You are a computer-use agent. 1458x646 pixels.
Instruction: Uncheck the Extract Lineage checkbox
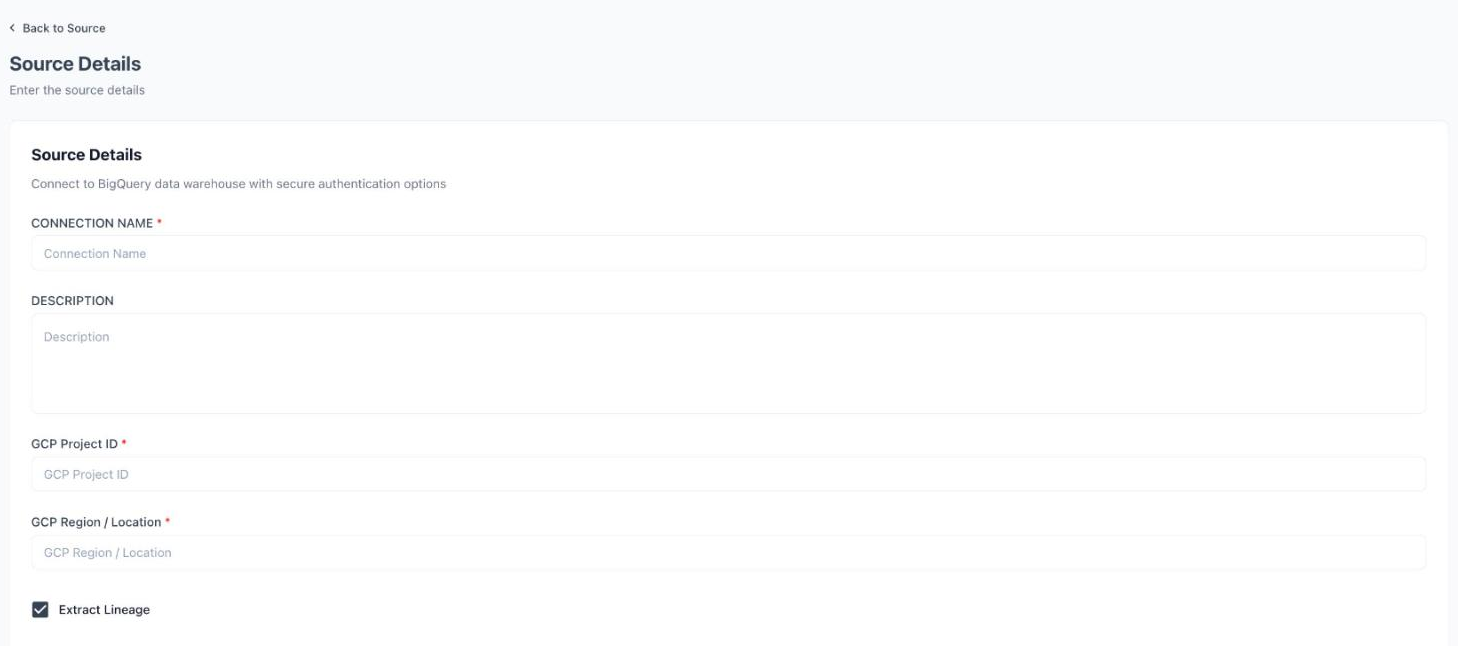(x=40, y=610)
